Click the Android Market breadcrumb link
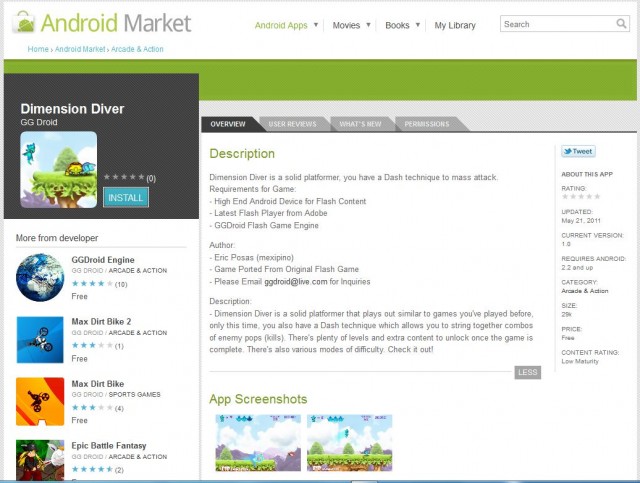Viewport: 640px width, 483px height. (x=80, y=49)
